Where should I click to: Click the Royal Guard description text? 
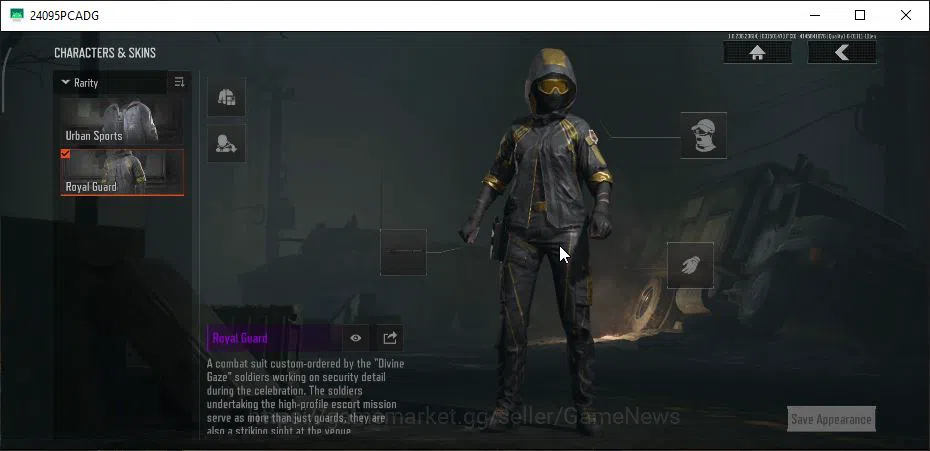(305, 396)
